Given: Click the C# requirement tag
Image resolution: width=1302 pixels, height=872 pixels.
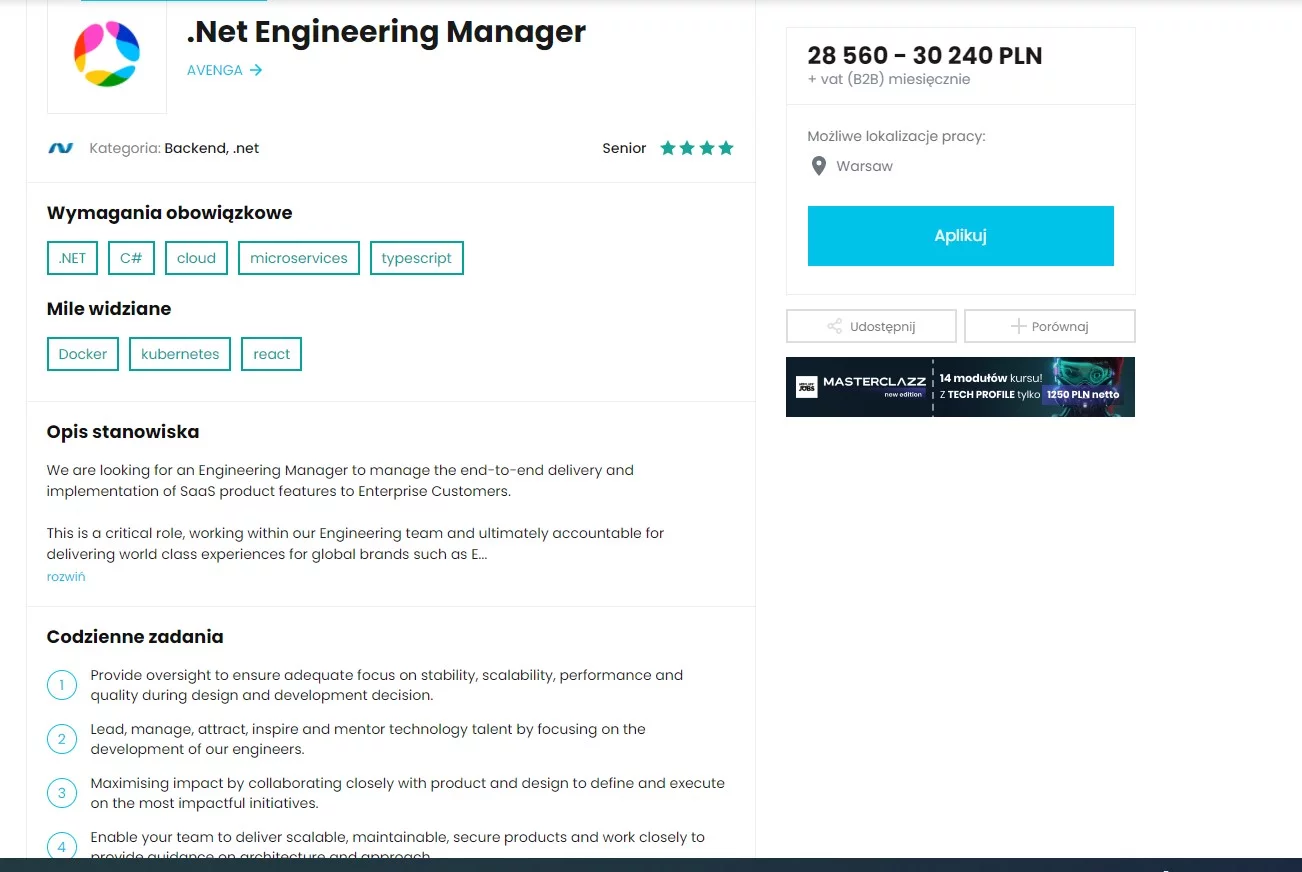Looking at the screenshot, I should click(x=131, y=258).
